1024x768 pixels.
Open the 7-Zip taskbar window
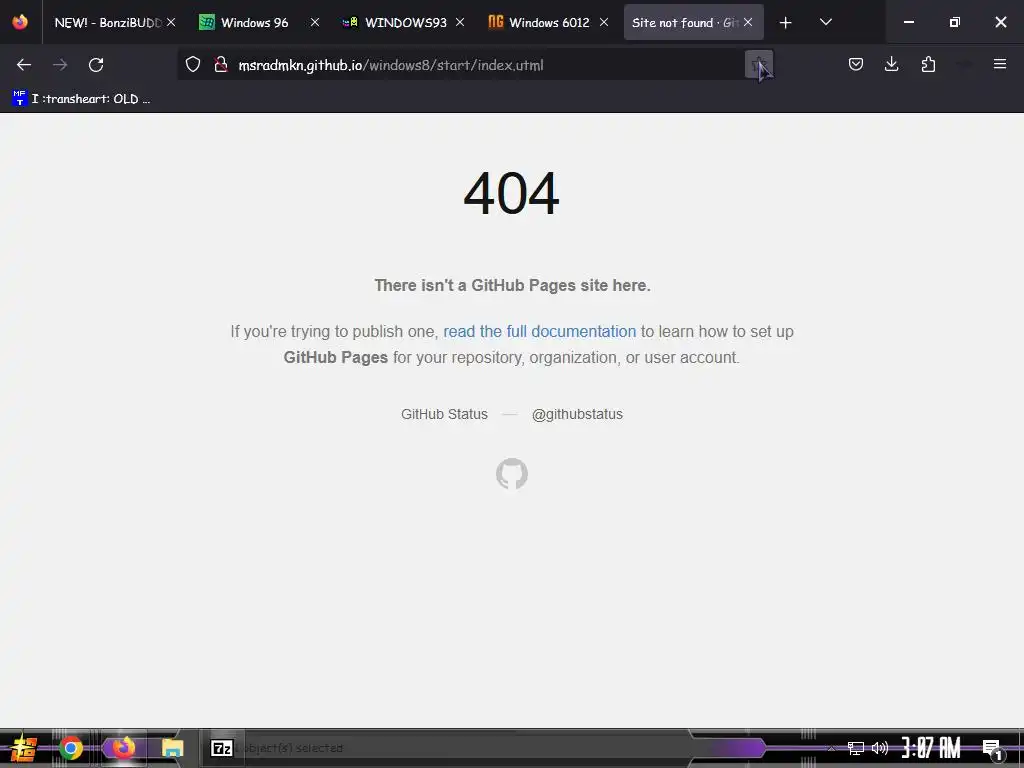(222, 748)
